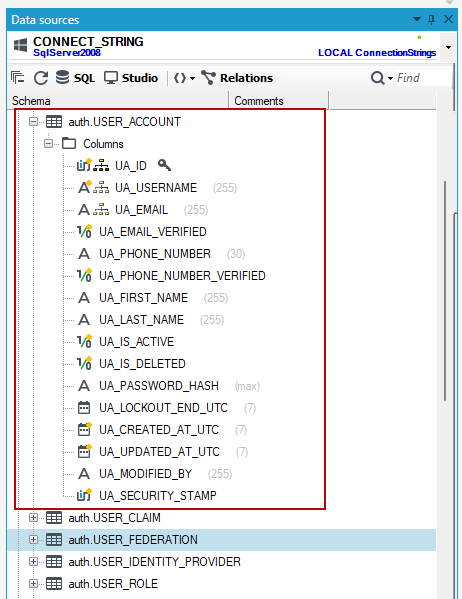Select the UA_USERNAME column

pos(156,188)
